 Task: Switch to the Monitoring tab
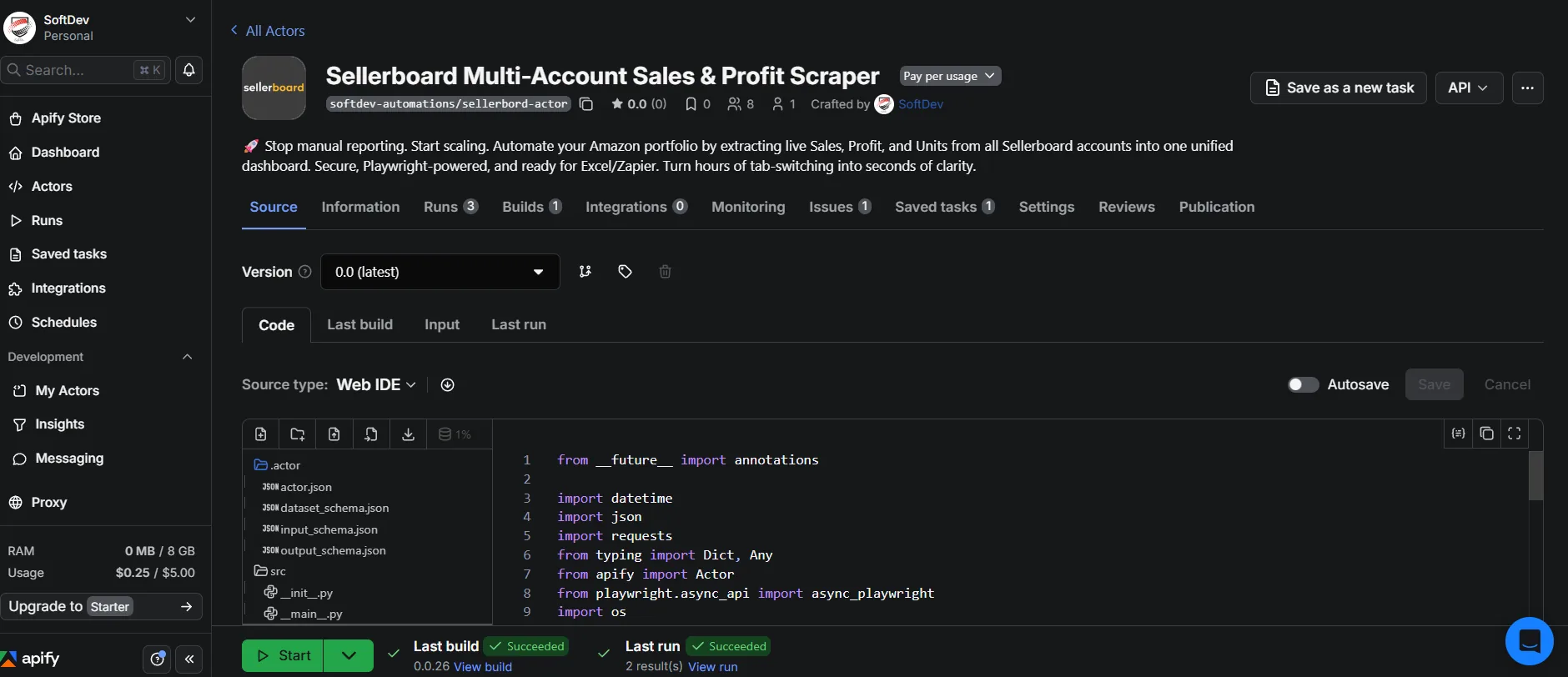[748, 207]
